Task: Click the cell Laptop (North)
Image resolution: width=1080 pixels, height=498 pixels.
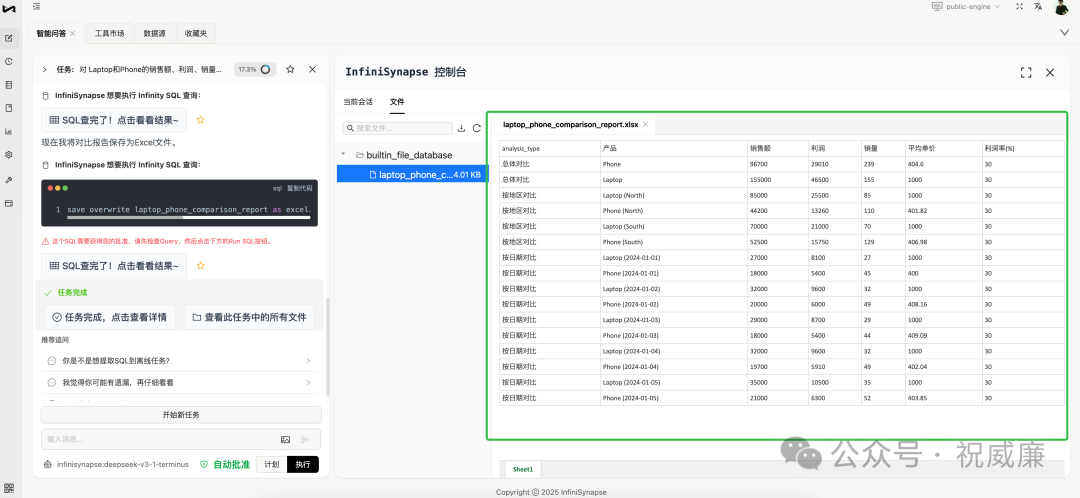Action: [x=674, y=195]
